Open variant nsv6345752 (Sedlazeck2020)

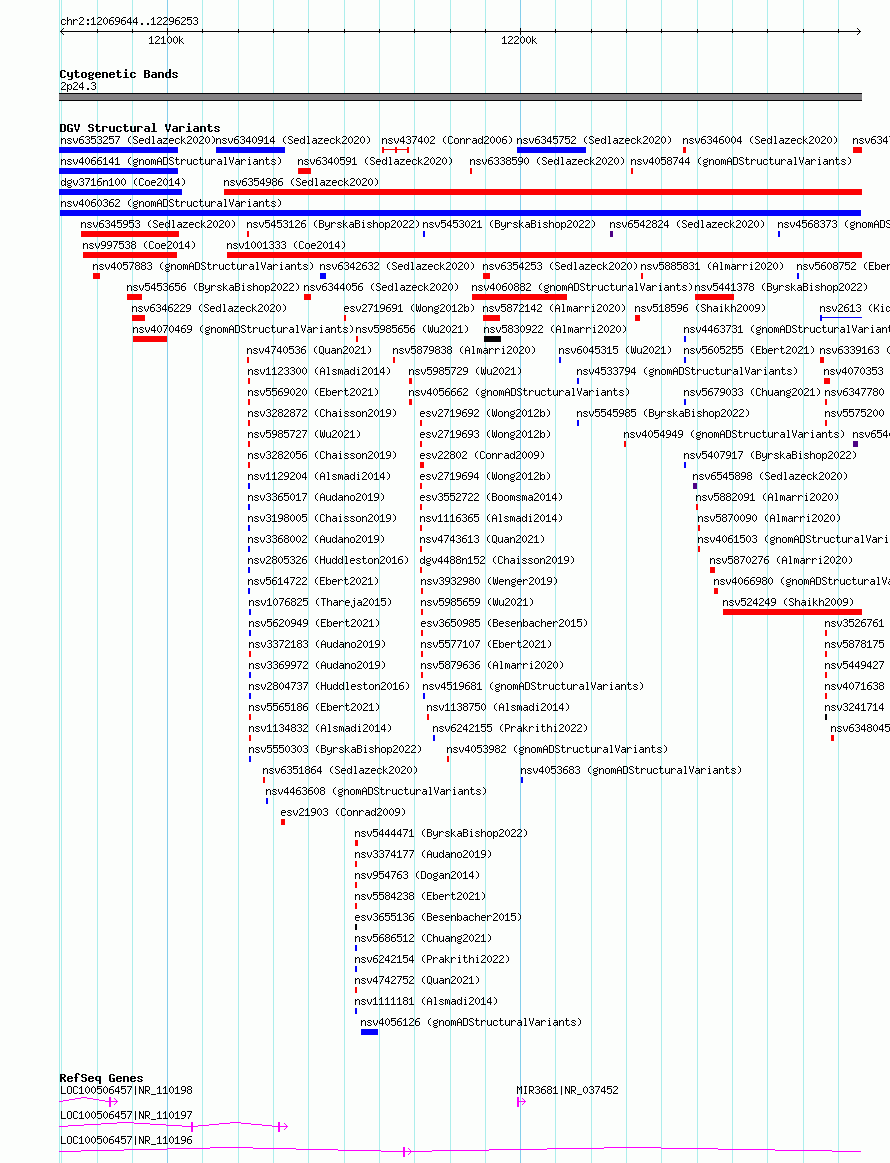pyautogui.click(x=594, y=140)
